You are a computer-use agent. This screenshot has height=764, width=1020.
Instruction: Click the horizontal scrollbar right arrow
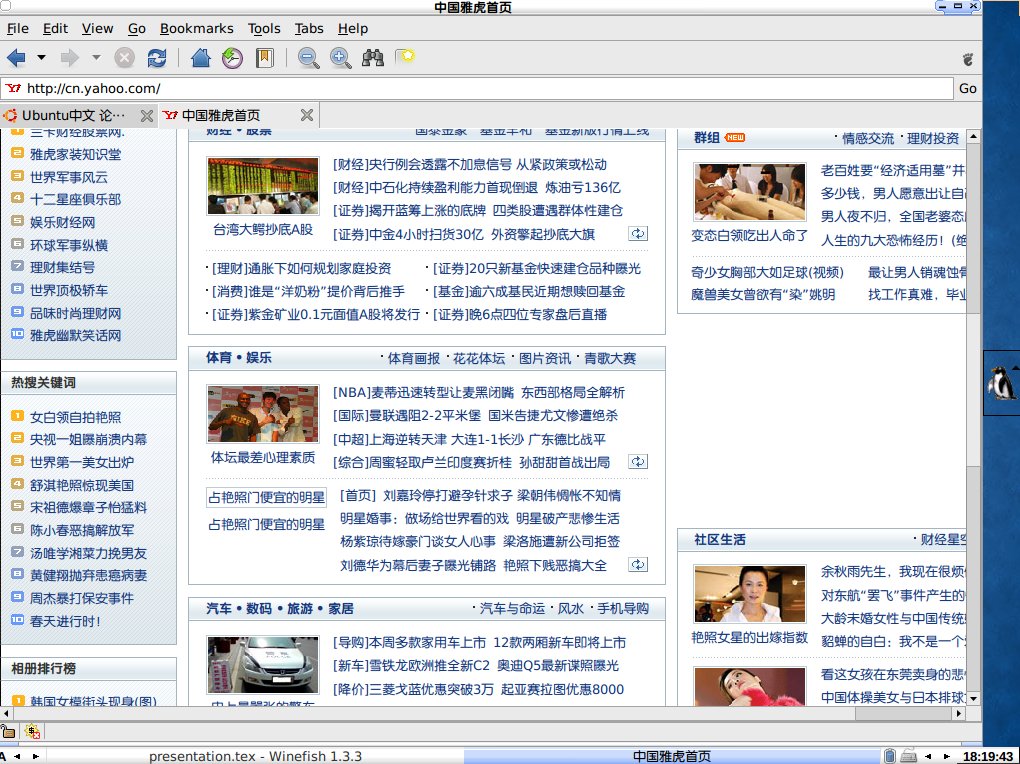pyautogui.click(x=958, y=713)
